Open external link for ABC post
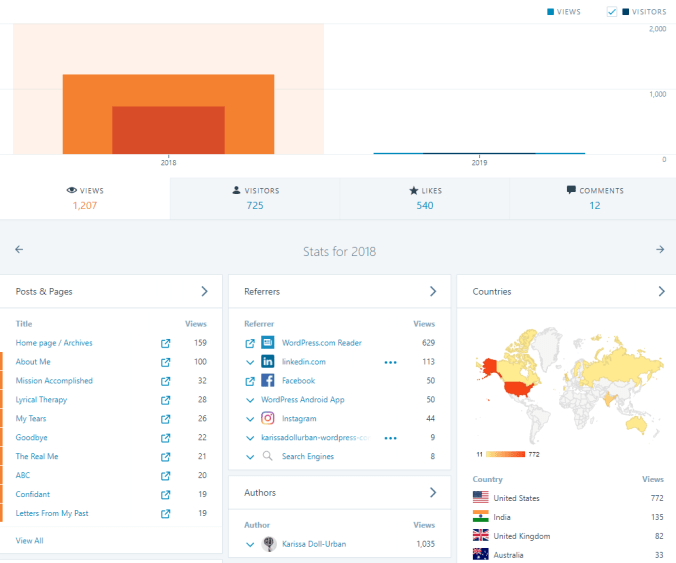 [166, 475]
